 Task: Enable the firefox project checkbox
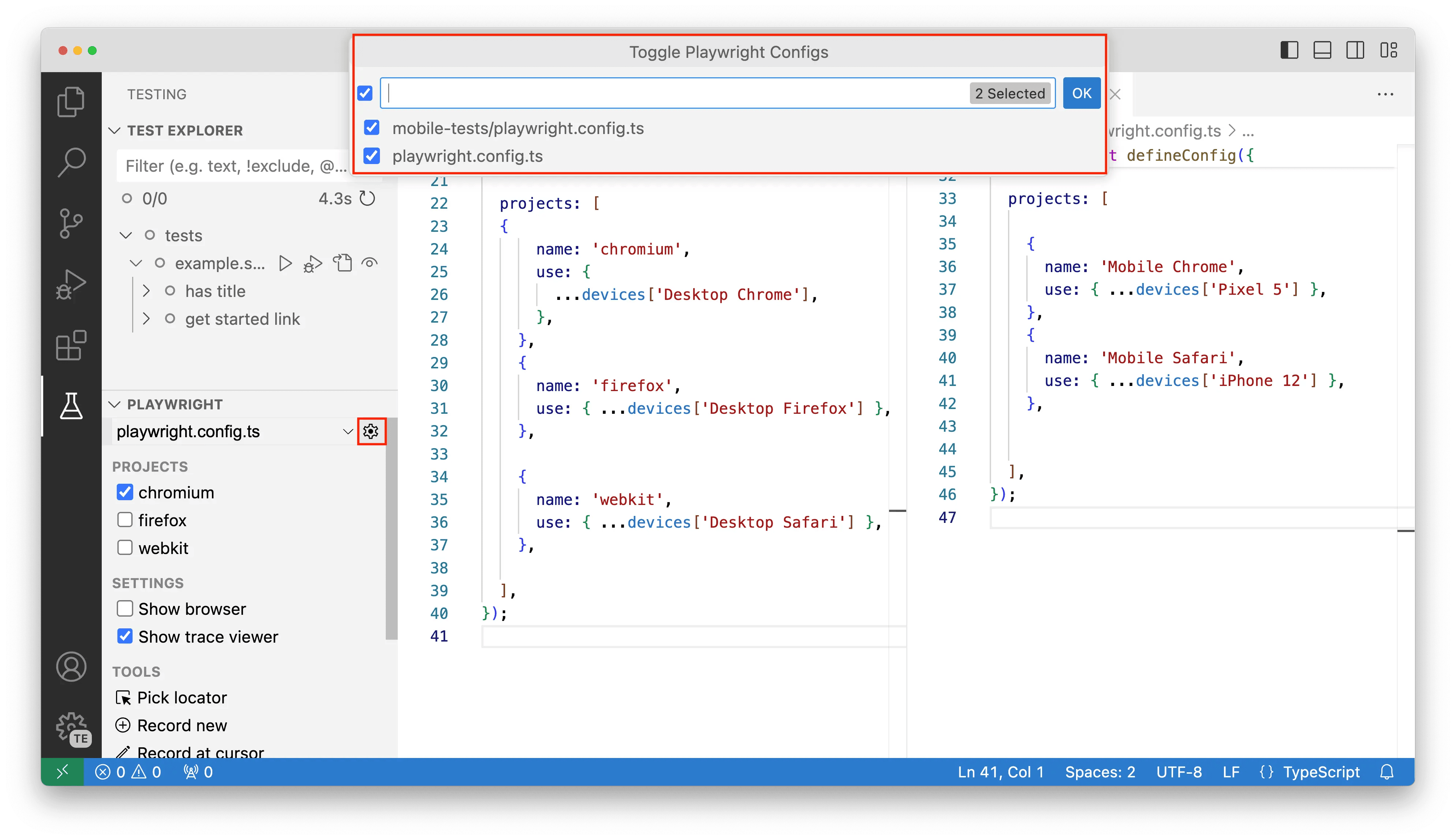124,519
